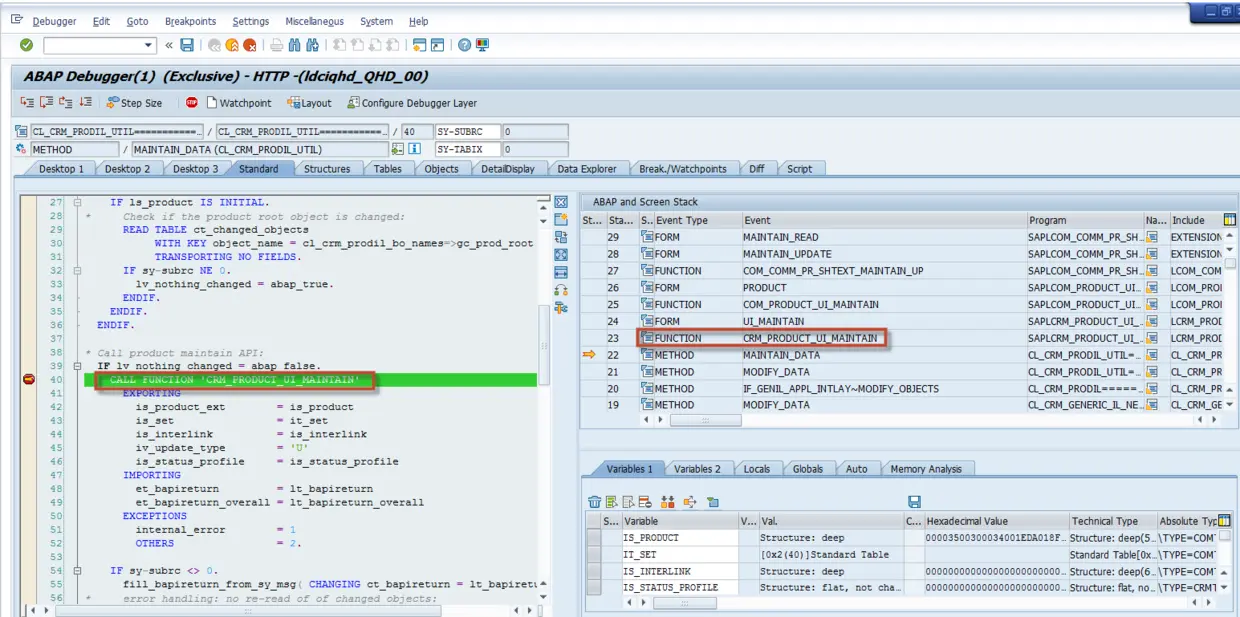Click Configure Debugger Layer button

(x=412, y=103)
